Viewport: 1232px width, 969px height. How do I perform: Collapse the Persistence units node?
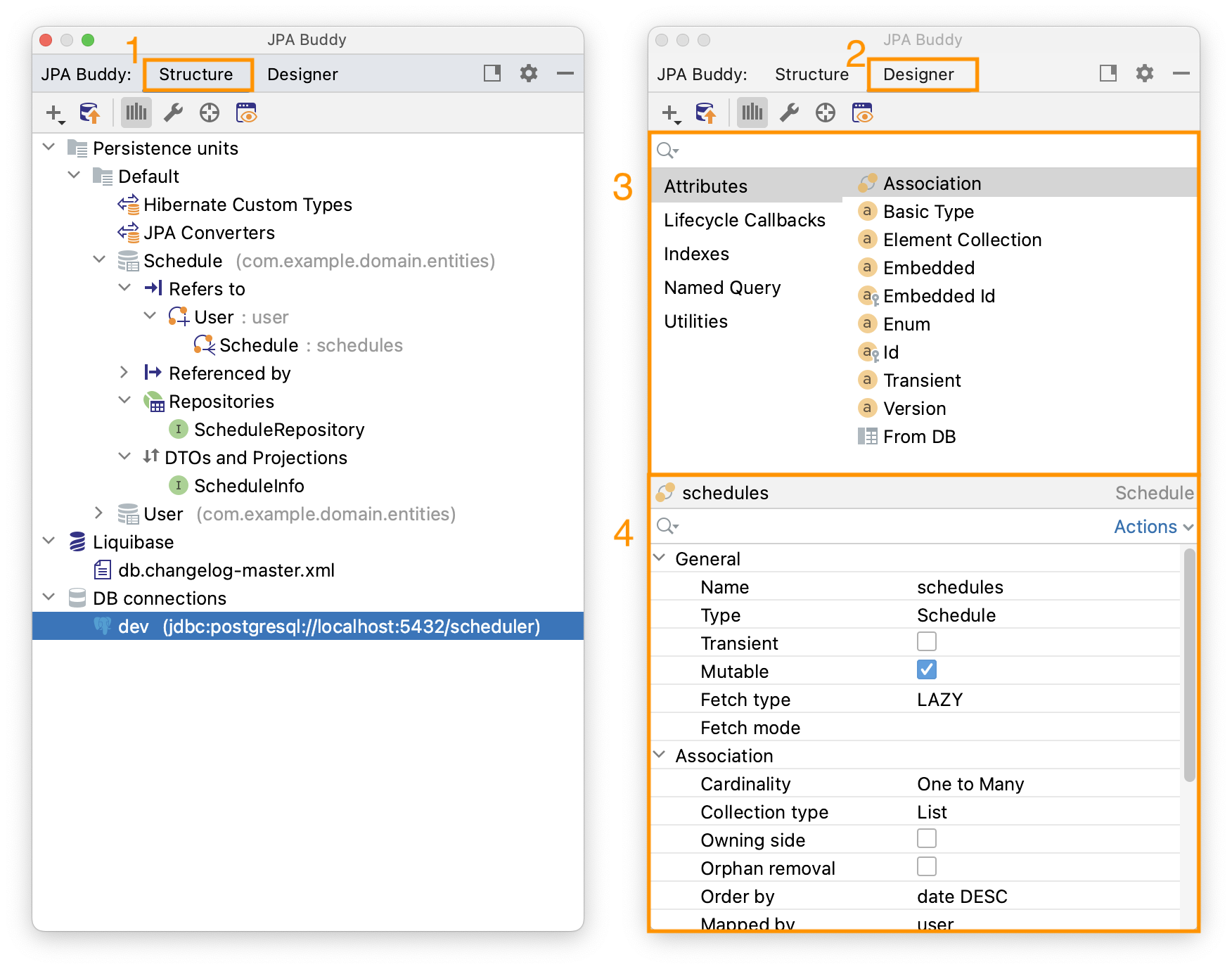pyautogui.click(x=49, y=147)
